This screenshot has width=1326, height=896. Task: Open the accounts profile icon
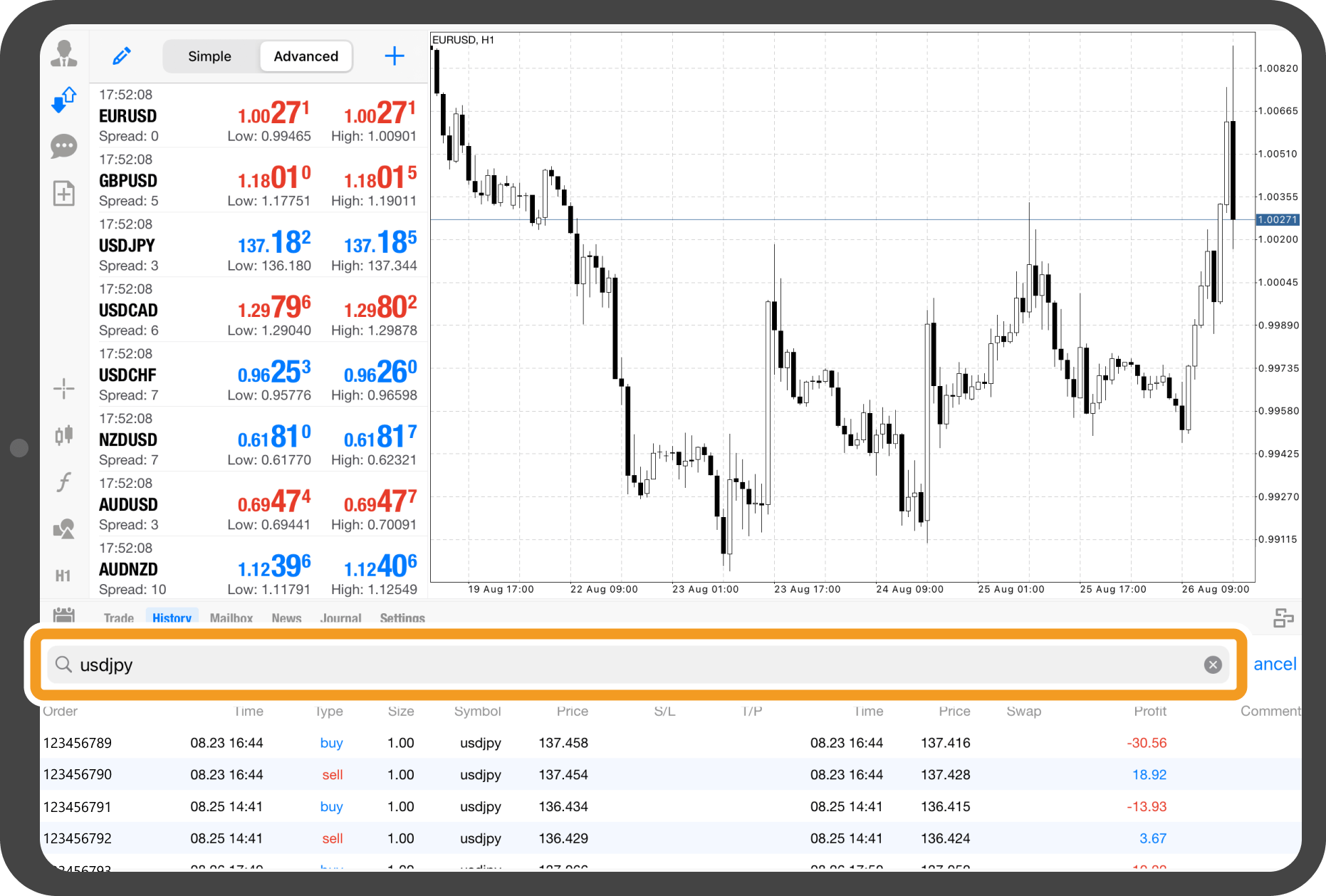point(64,54)
